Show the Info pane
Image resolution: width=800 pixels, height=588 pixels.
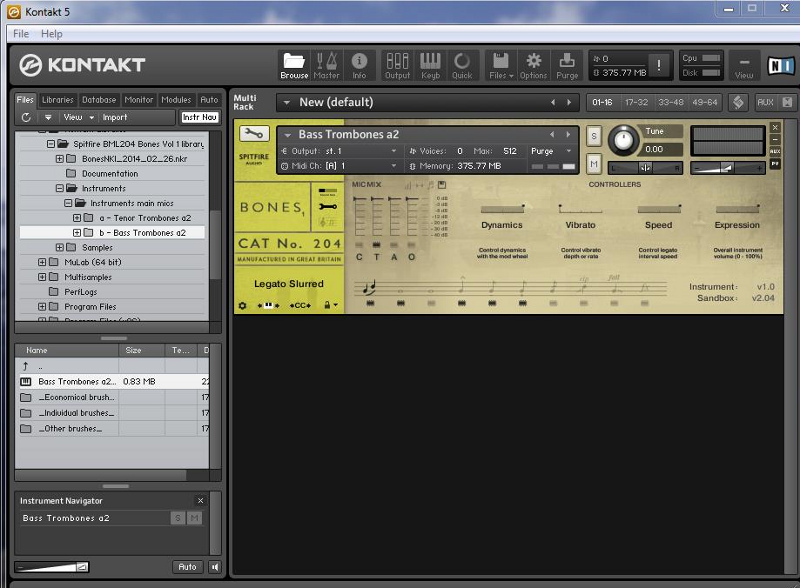[359, 65]
